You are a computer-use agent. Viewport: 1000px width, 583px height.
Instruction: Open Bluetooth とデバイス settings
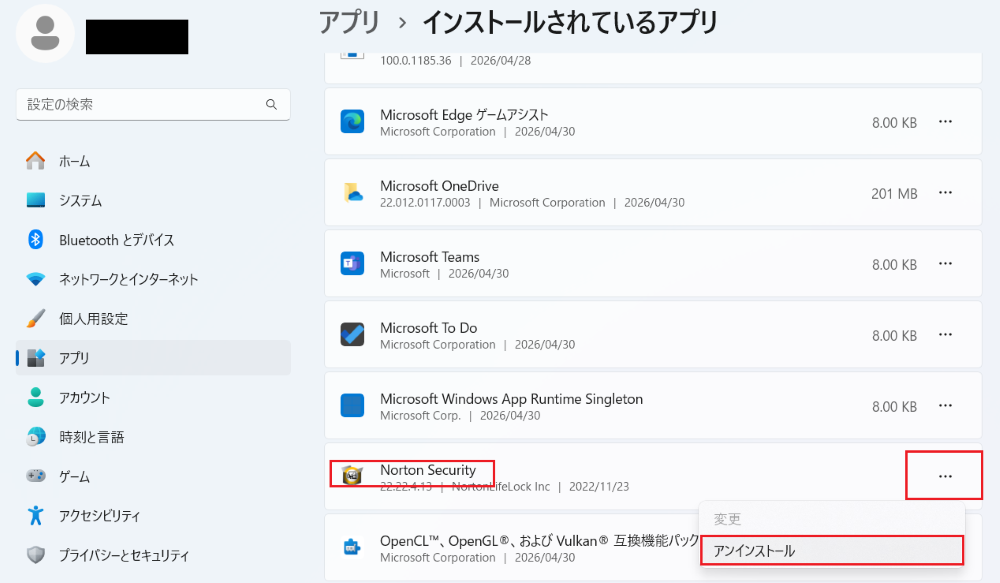click(153, 240)
